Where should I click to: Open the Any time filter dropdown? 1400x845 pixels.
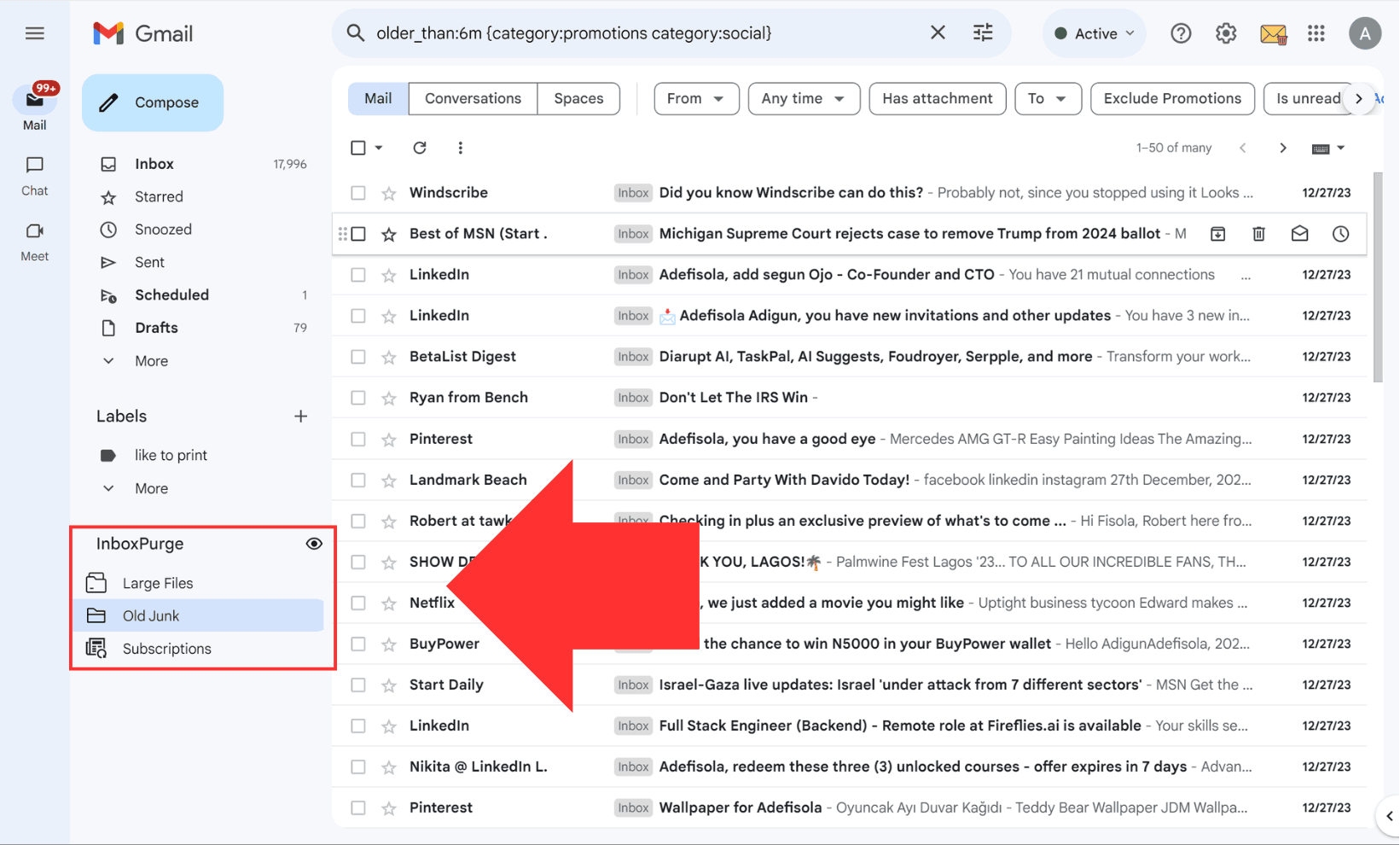pos(803,98)
